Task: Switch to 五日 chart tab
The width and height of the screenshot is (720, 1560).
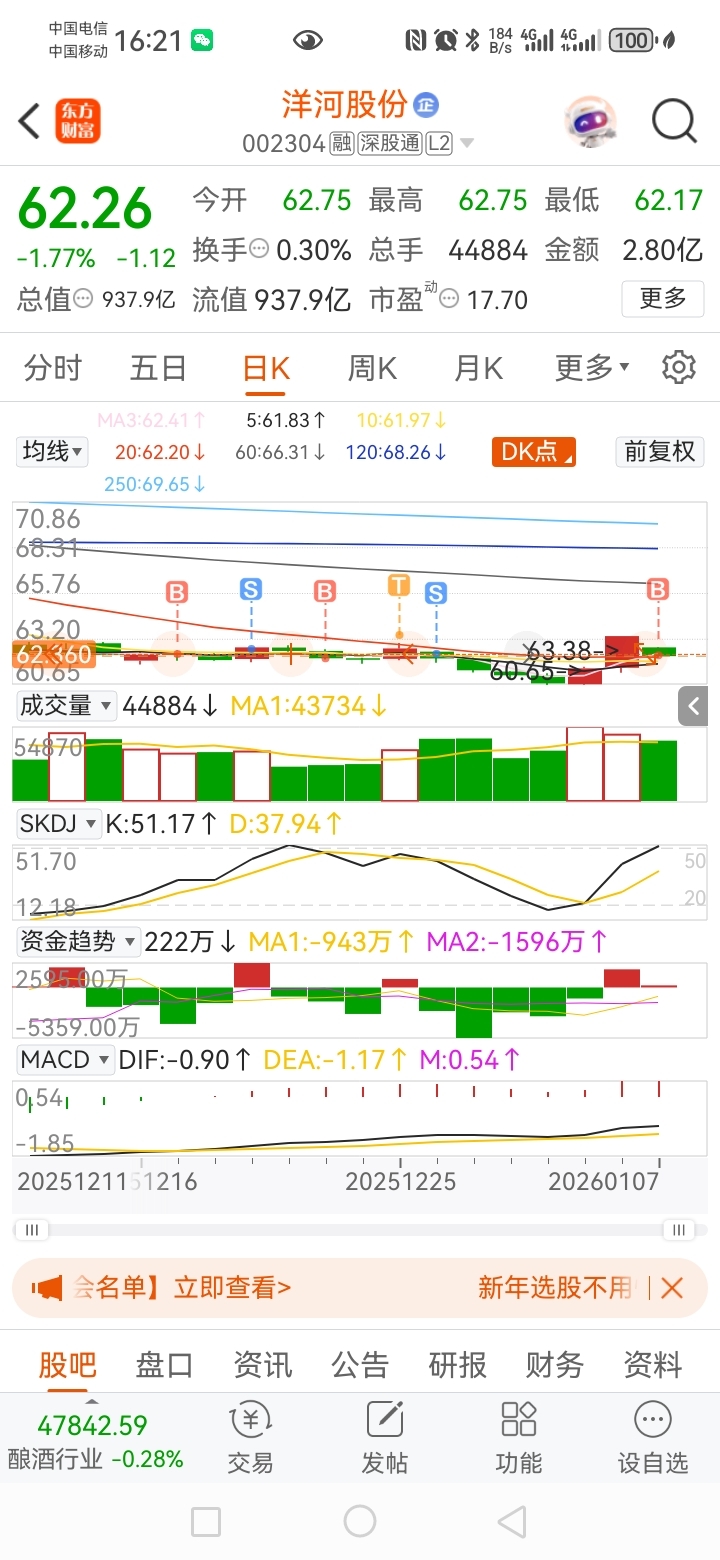Action: tap(159, 368)
